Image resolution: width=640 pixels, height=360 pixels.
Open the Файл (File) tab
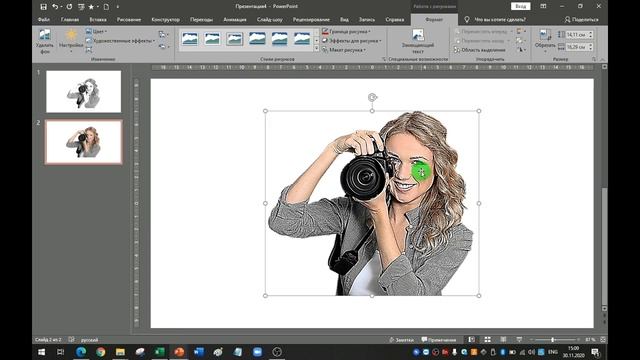coord(44,19)
